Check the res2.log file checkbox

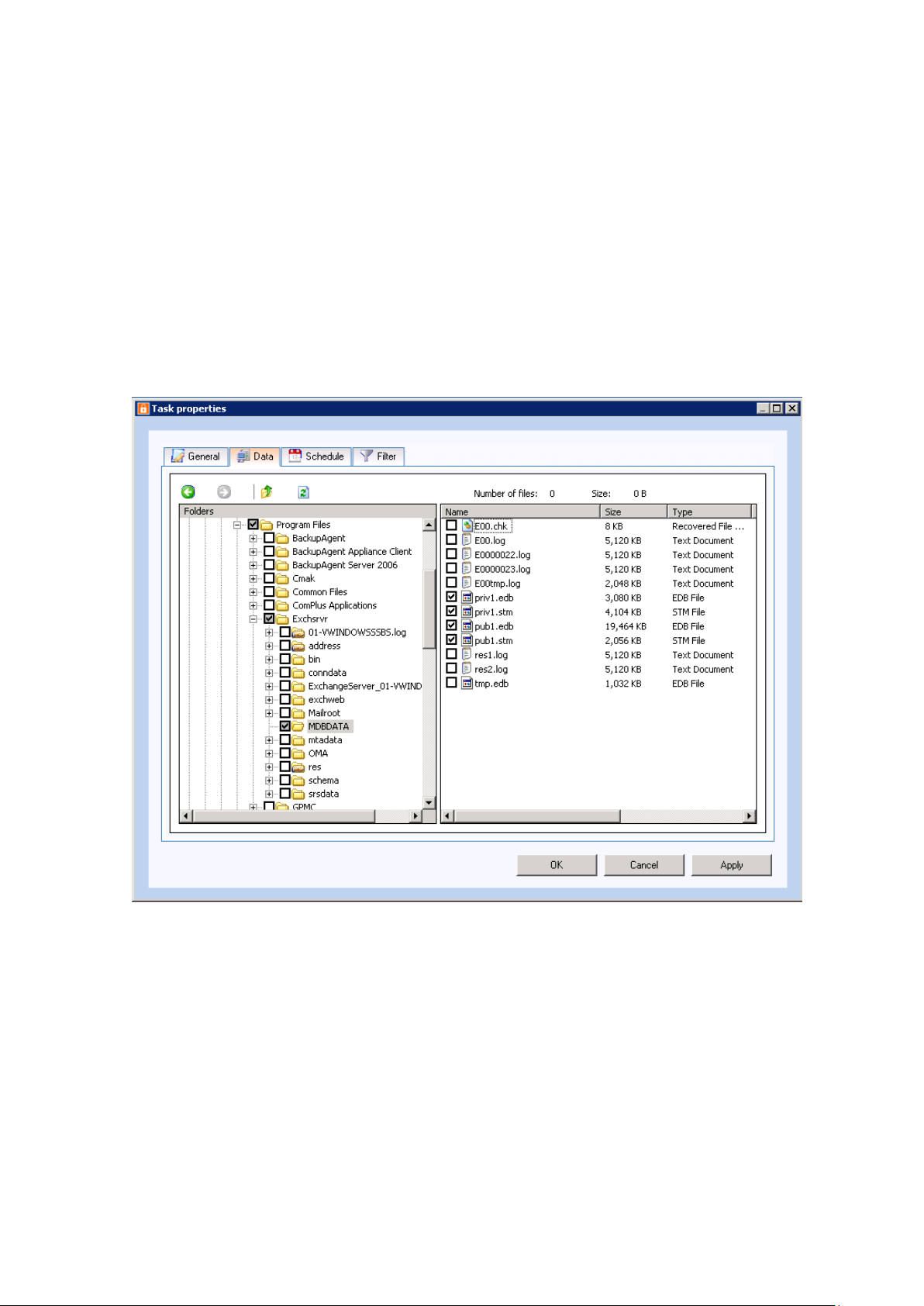451,668
